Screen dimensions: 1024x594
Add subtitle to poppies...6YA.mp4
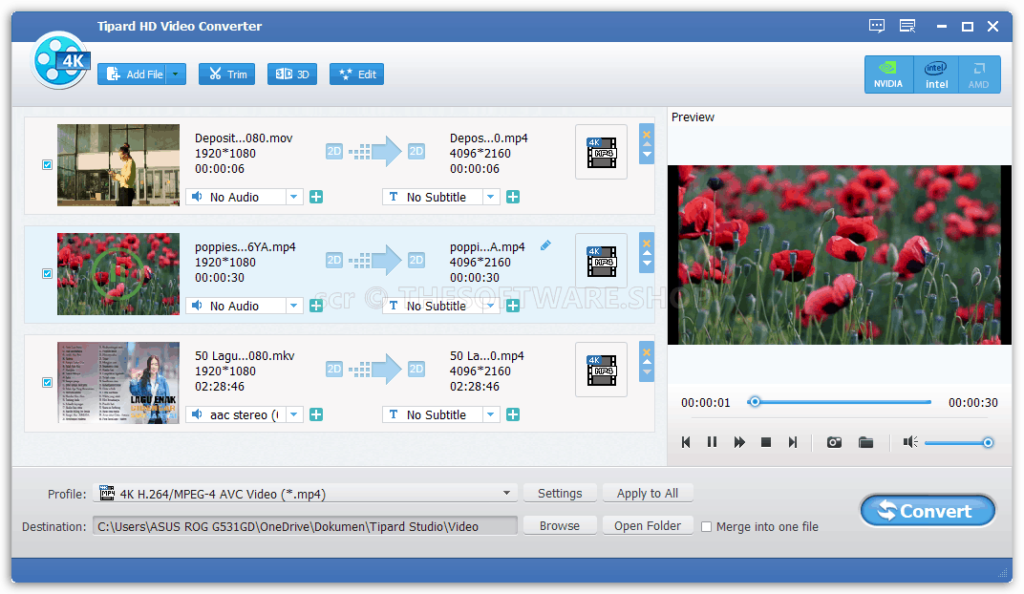pyautogui.click(x=513, y=306)
